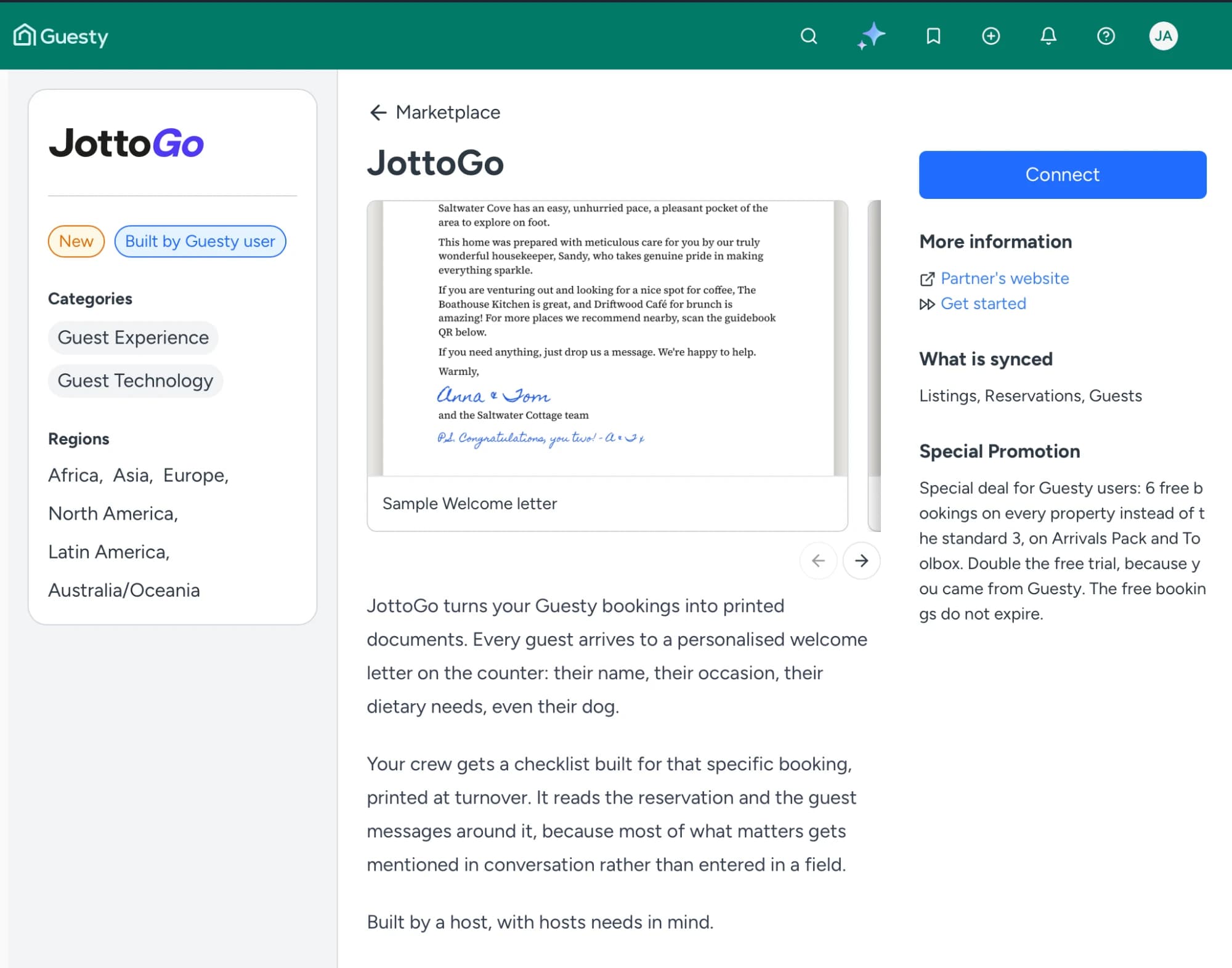Open the JA user avatar menu
Viewport: 1232px width, 968px height.
point(1163,36)
